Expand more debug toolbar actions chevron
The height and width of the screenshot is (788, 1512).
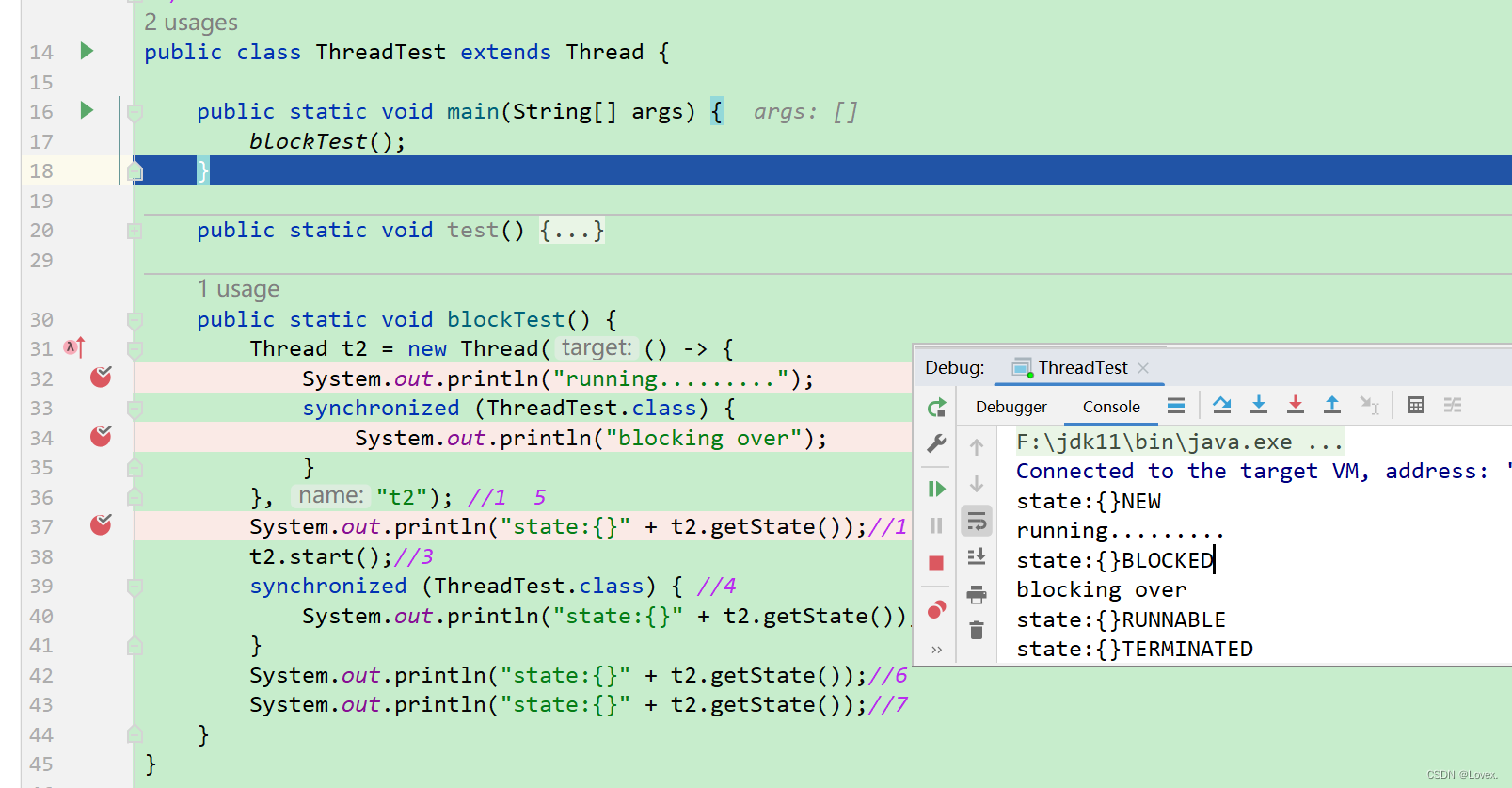(936, 650)
